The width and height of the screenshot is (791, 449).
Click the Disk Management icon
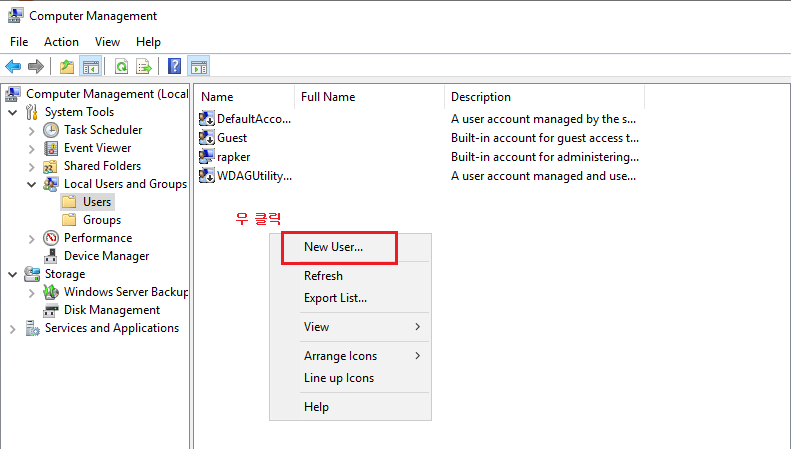[x=50, y=310]
